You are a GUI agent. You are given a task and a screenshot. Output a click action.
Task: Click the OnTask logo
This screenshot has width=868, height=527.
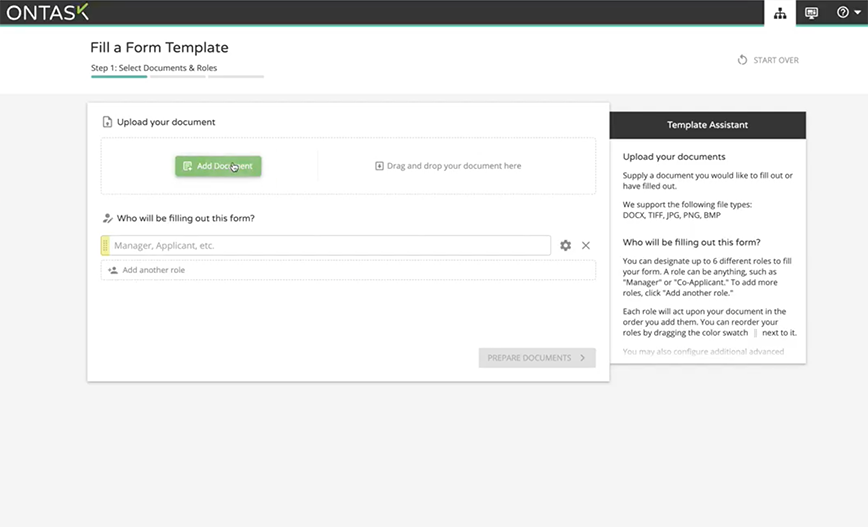48,12
